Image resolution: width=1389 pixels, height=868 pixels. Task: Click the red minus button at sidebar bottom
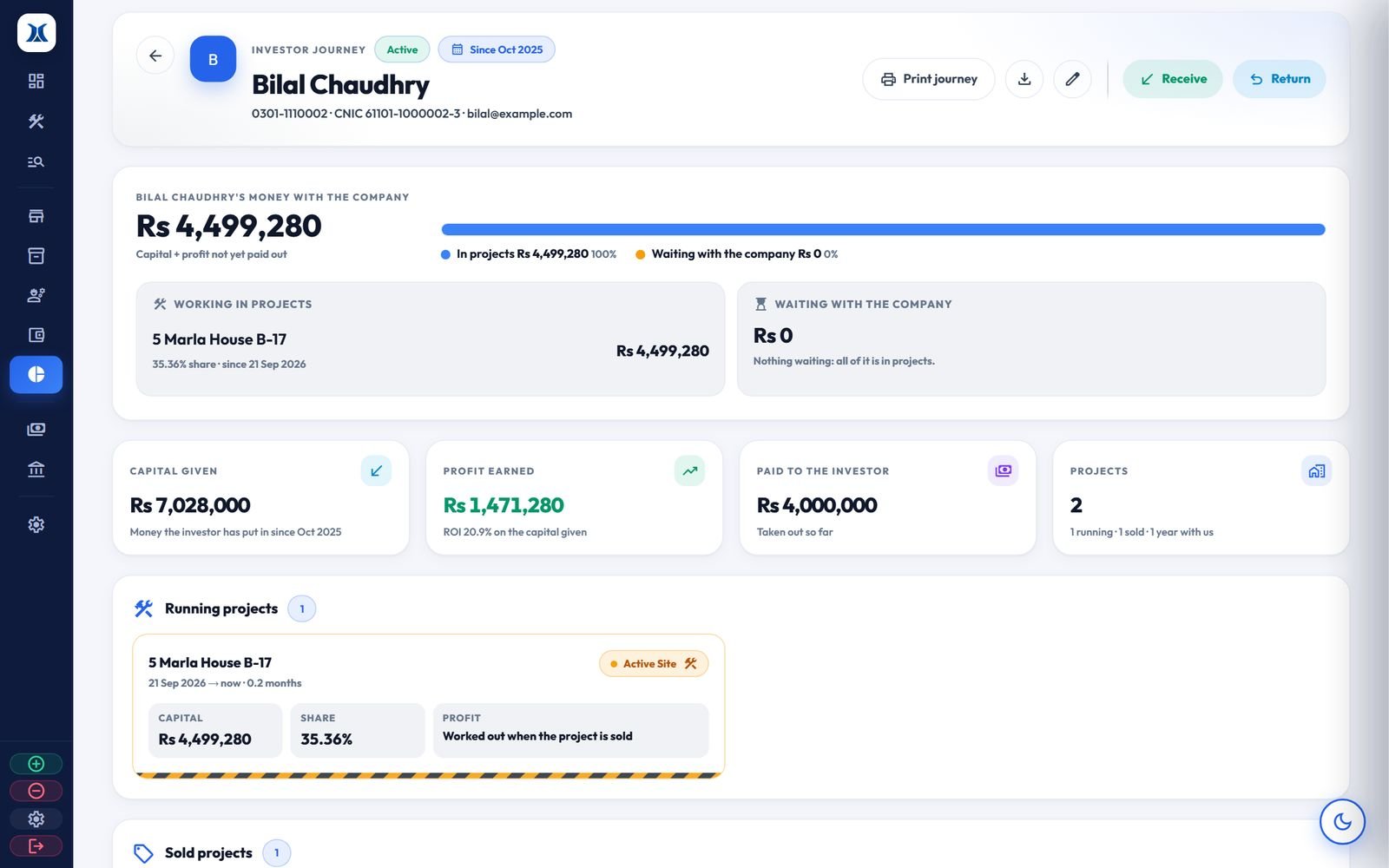pyautogui.click(x=36, y=791)
